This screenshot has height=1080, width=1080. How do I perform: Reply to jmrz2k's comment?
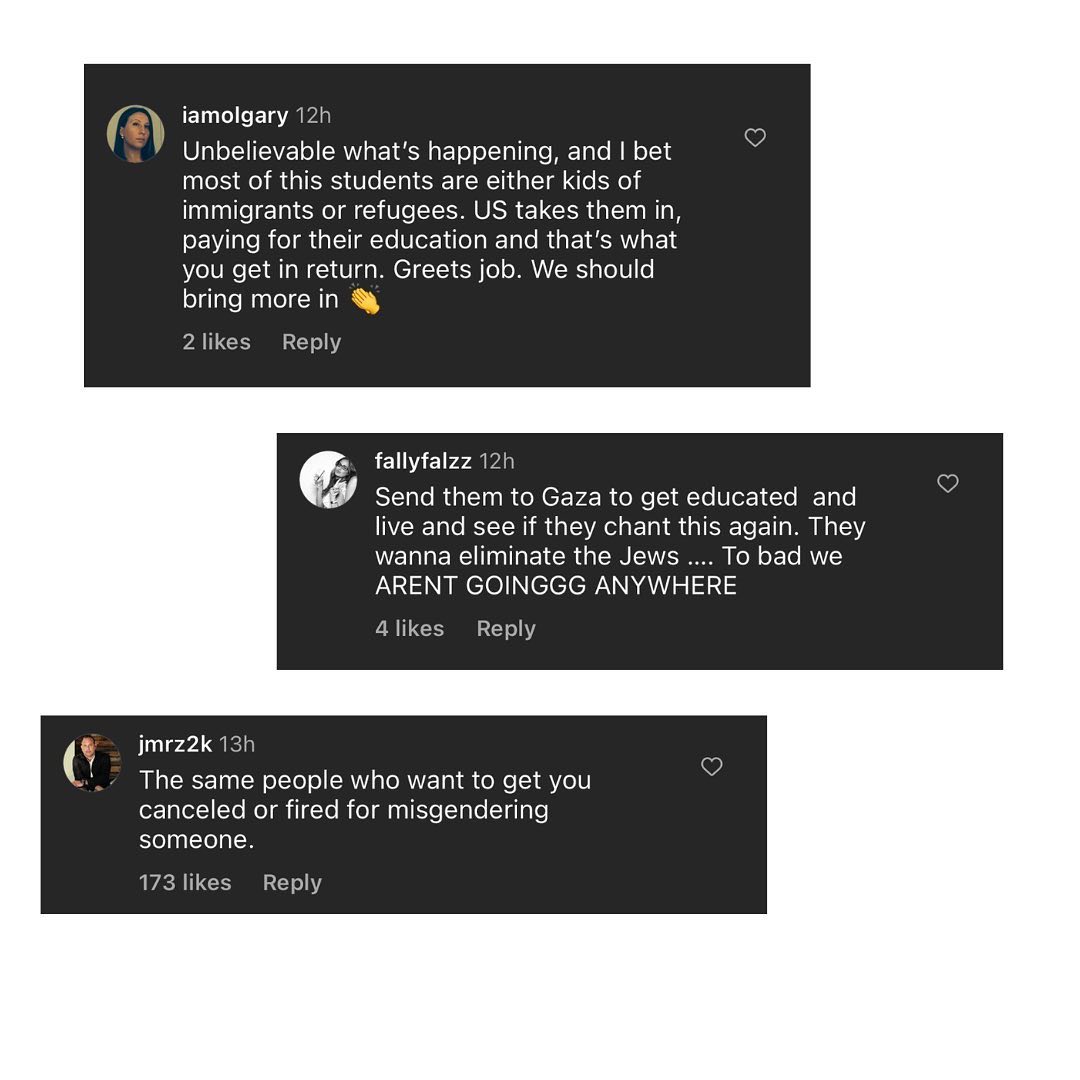click(292, 883)
